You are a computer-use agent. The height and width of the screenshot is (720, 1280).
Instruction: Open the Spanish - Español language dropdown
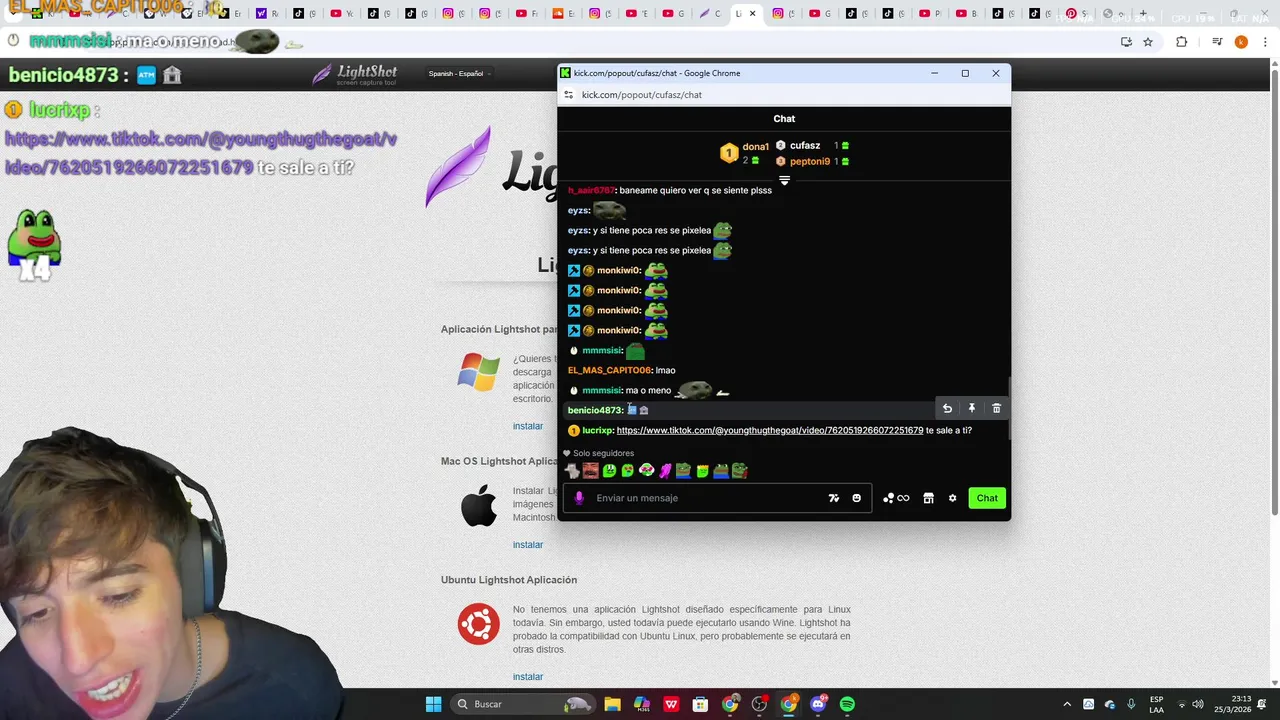click(459, 73)
